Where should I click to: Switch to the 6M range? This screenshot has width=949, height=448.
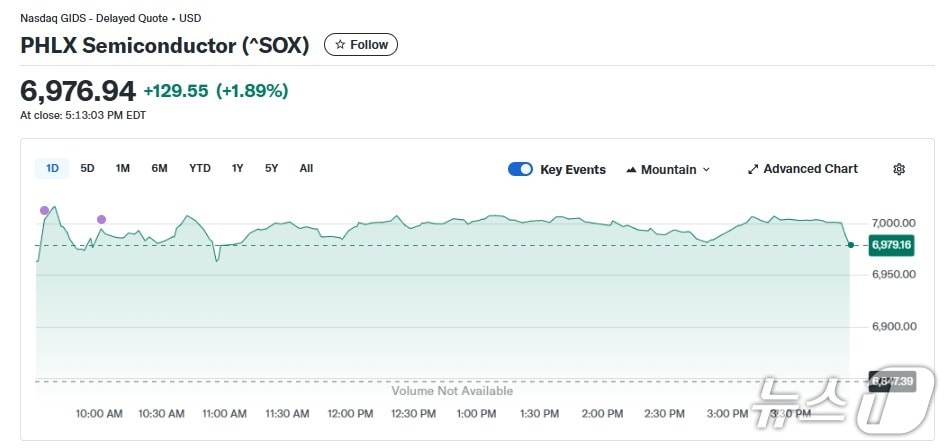[159, 168]
